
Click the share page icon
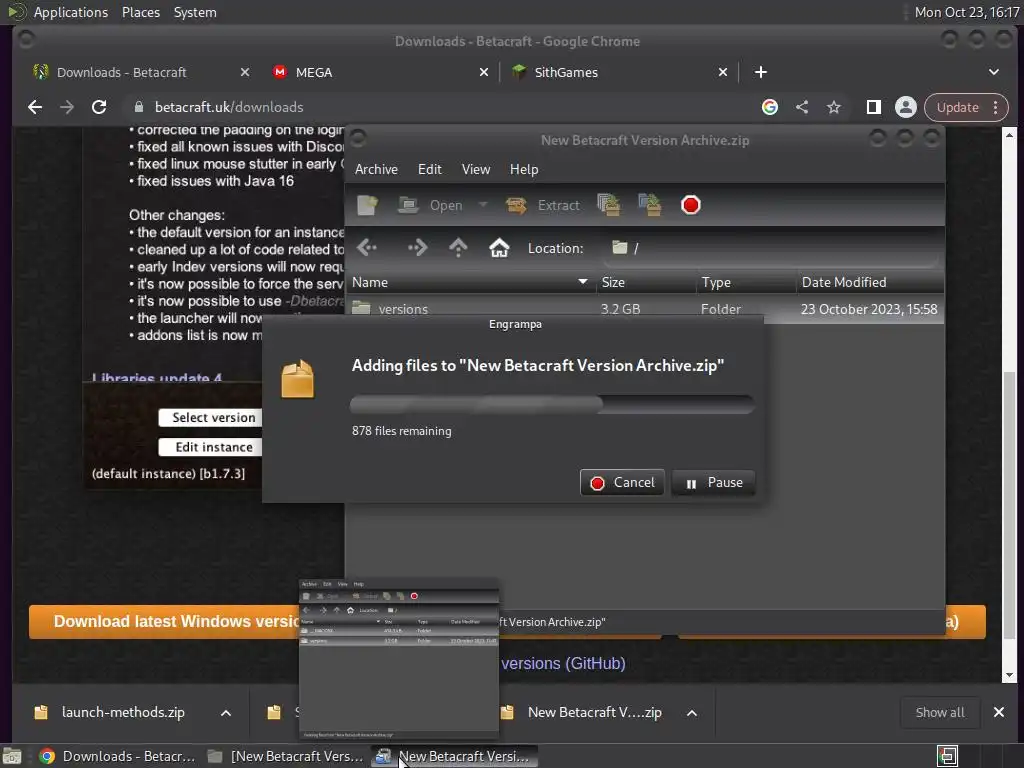(x=802, y=107)
